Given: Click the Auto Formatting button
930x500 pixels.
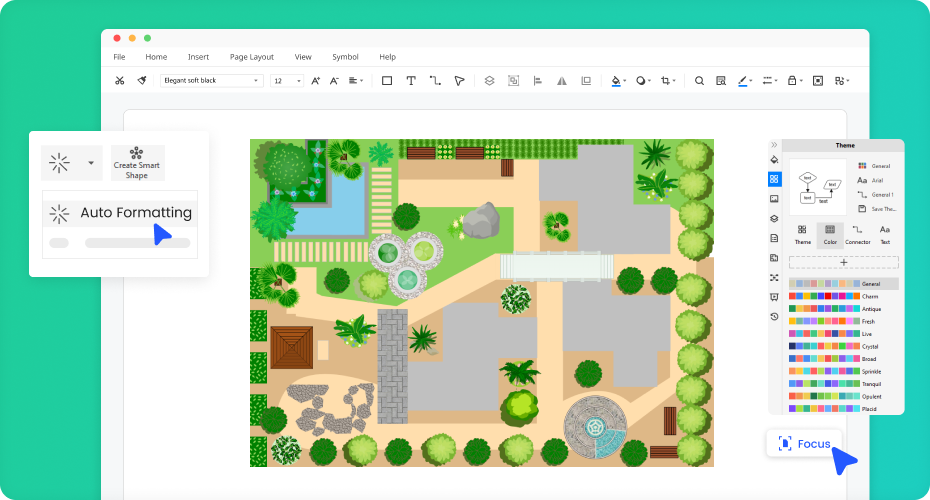Looking at the screenshot, I should (x=120, y=212).
